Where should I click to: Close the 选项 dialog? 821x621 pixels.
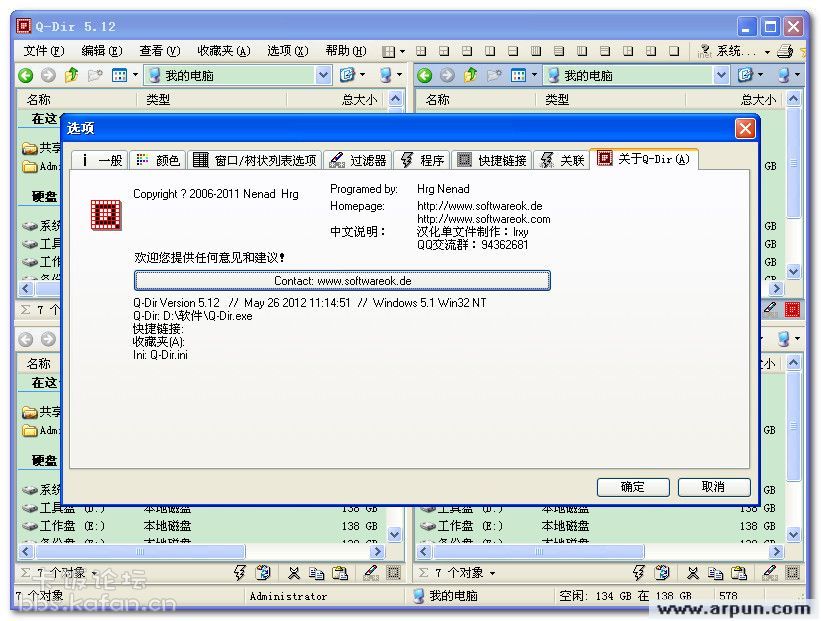click(x=745, y=129)
